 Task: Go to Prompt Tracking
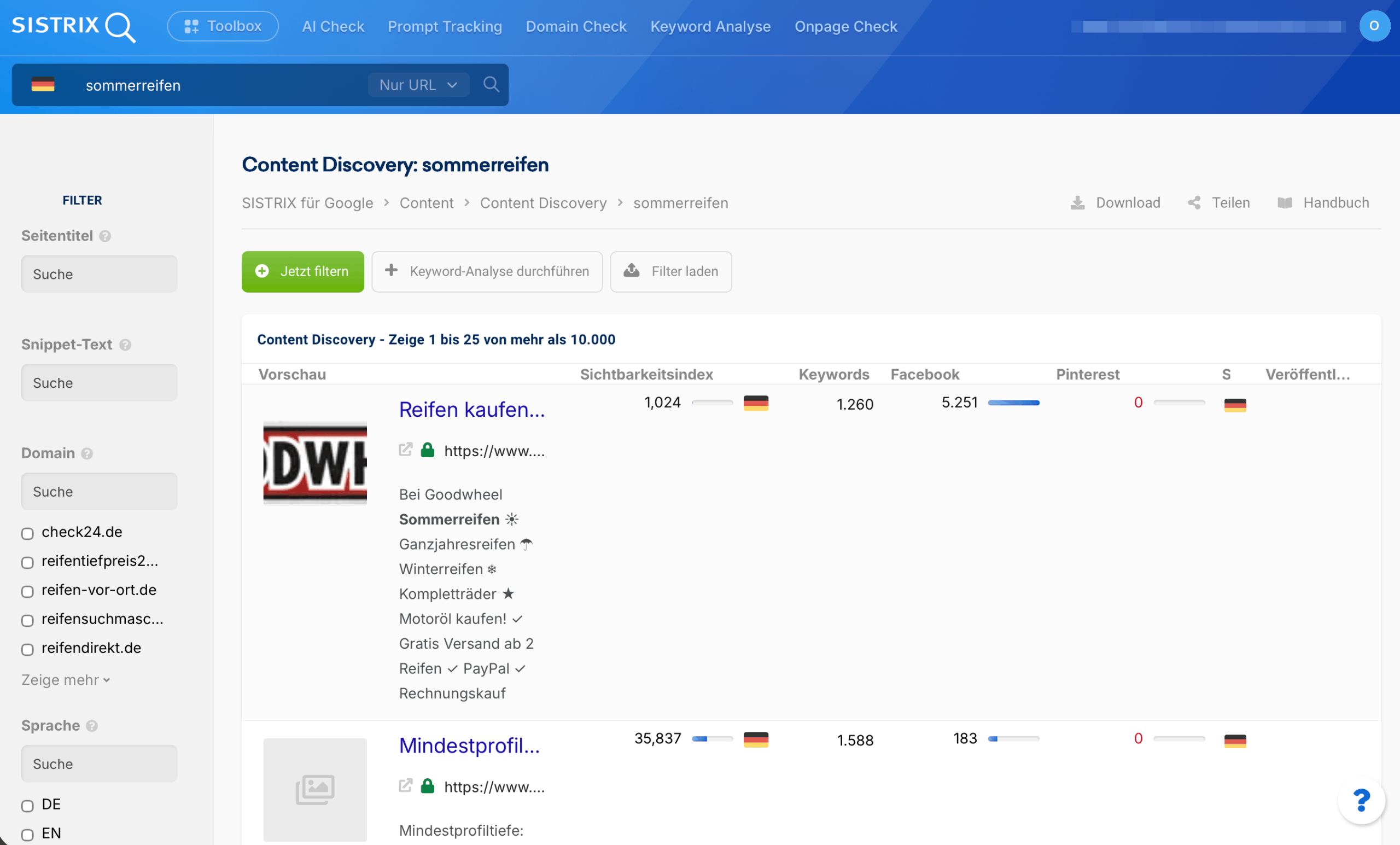[445, 27]
